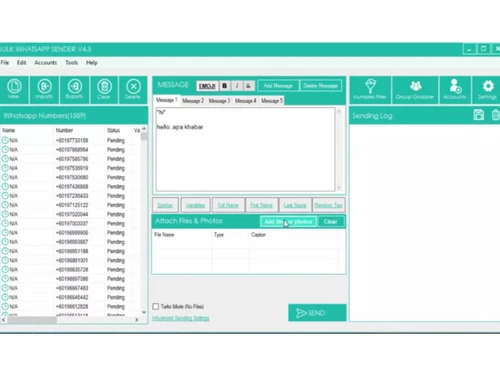Click the Exports toolbar icon

(74, 89)
